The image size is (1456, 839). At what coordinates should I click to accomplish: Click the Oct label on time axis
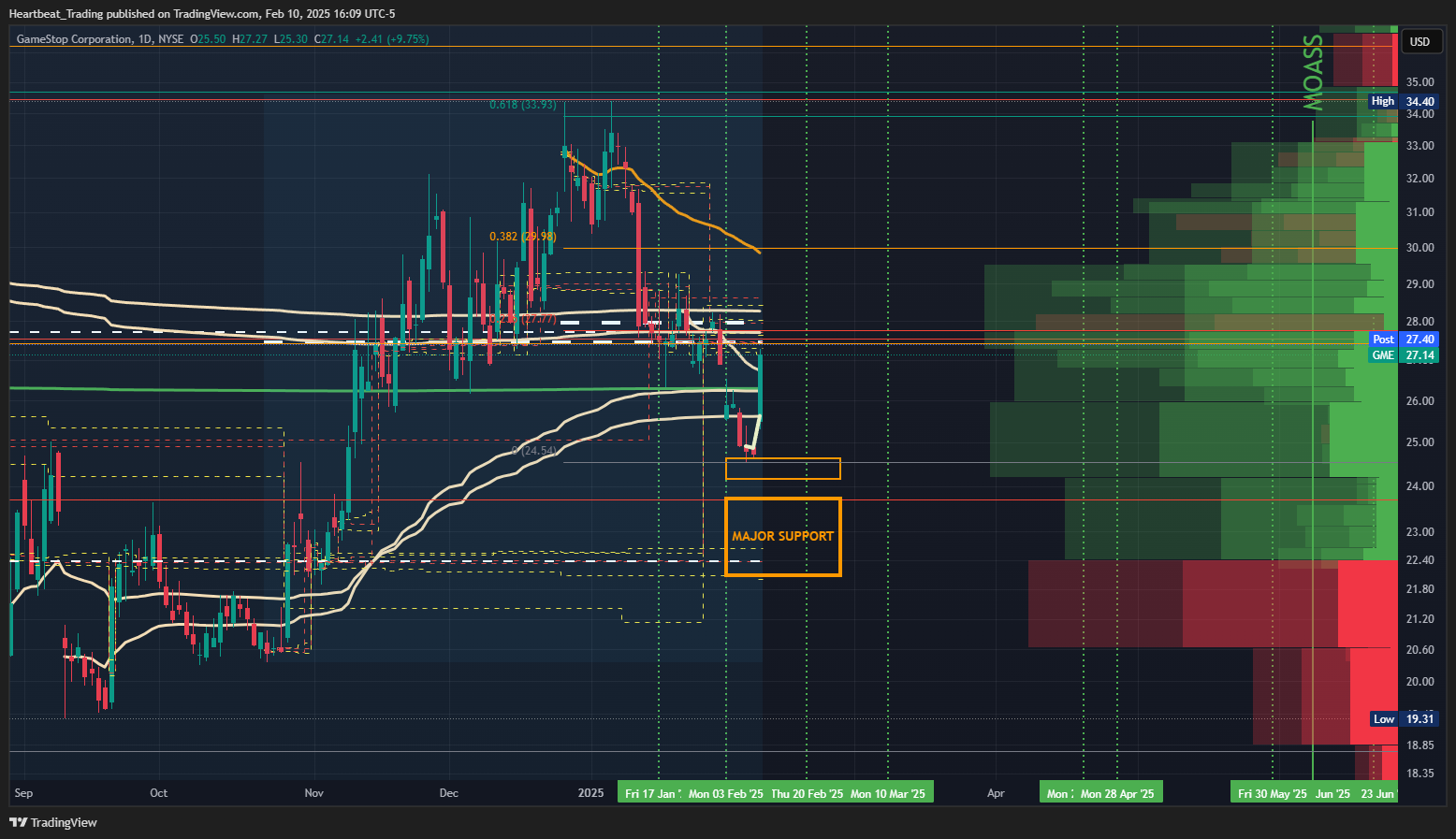tap(159, 793)
